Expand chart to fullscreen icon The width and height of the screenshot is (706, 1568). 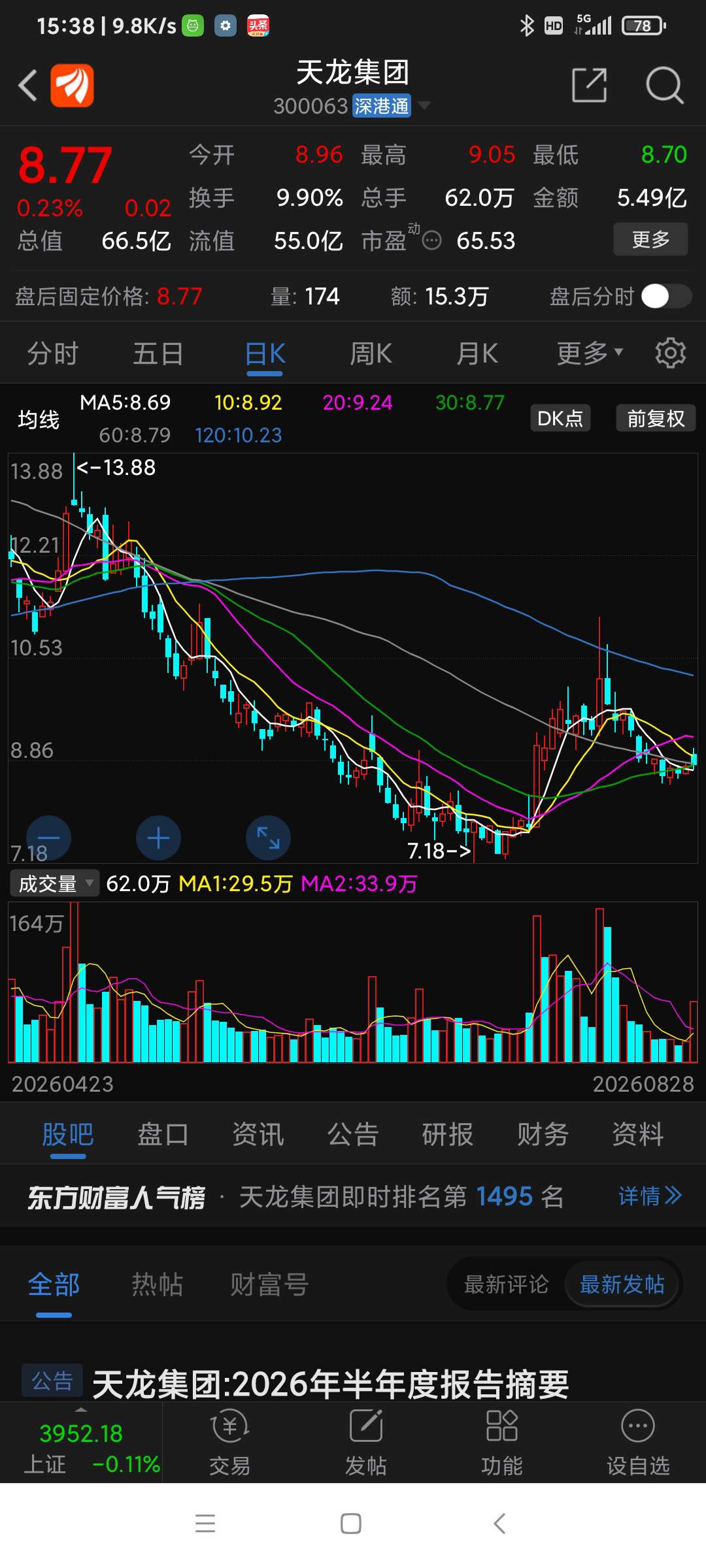click(268, 838)
